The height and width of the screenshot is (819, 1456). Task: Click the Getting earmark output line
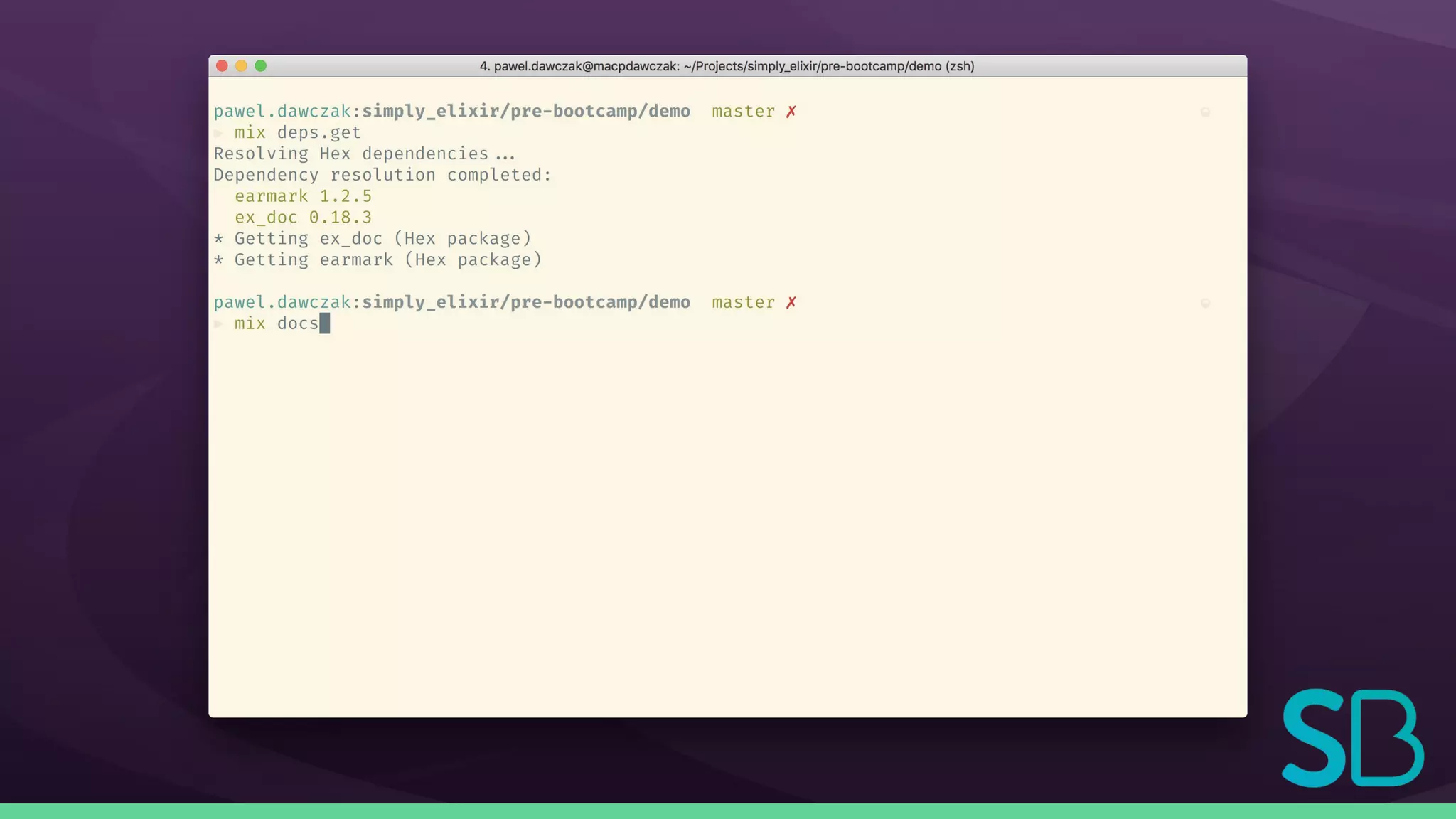click(x=378, y=260)
